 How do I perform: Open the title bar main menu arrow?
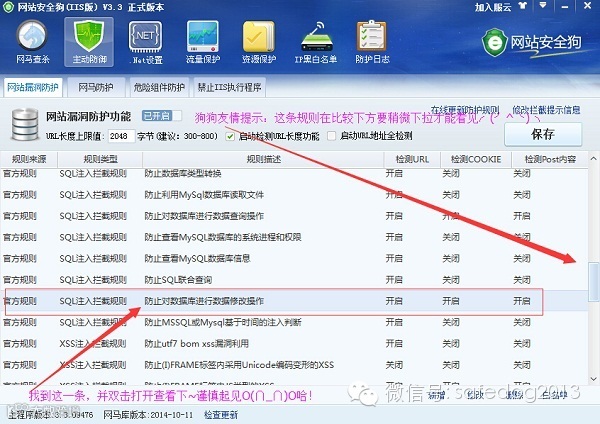coord(543,6)
